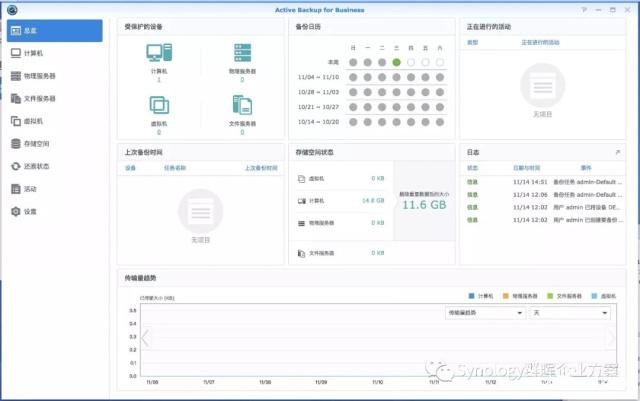This screenshot has width=640, height=401.
Task: Click Wednesday dot in the 10/21 – 10/27 row
Action: 396,107
